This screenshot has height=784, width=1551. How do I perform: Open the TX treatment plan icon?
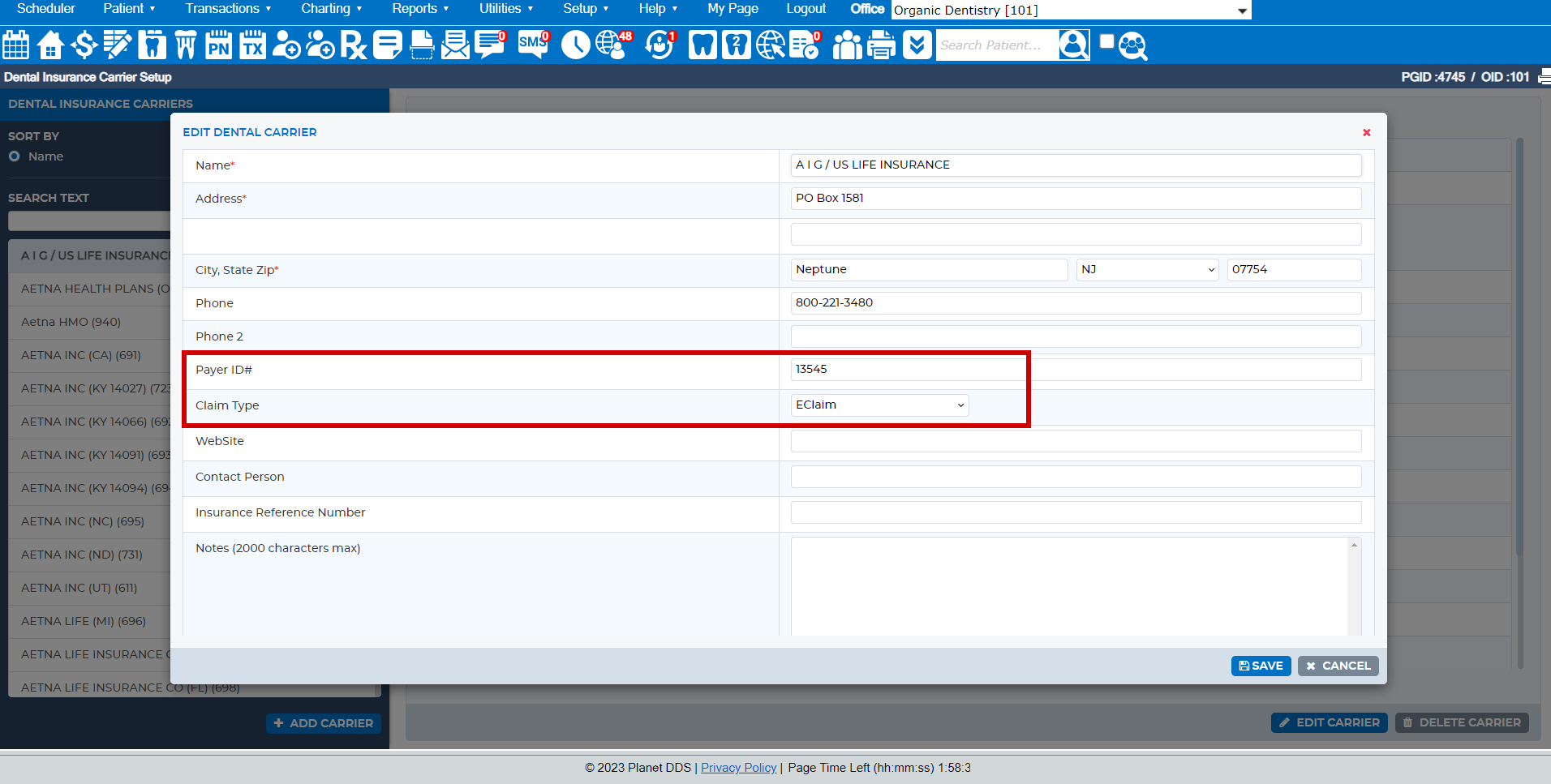click(x=253, y=45)
